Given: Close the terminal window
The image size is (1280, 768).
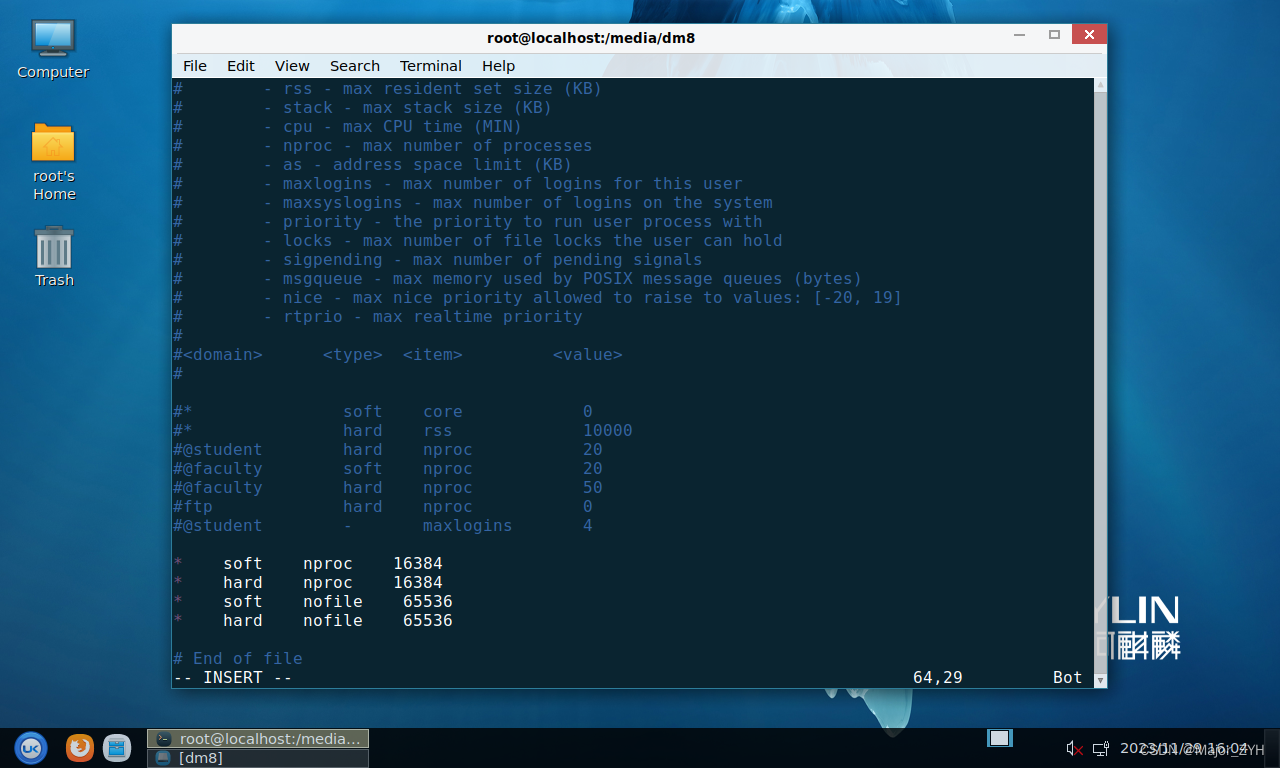Looking at the screenshot, I should click(x=1088, y=35).
